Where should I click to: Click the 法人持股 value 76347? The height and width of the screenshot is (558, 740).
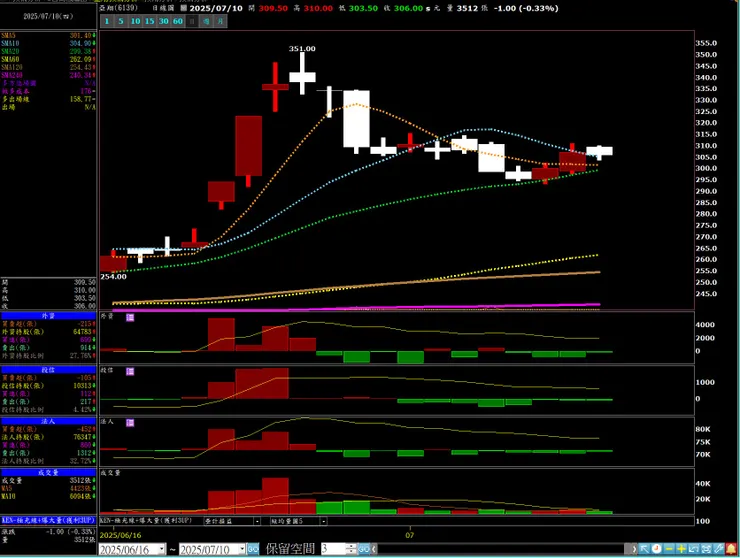pos(83,437)
